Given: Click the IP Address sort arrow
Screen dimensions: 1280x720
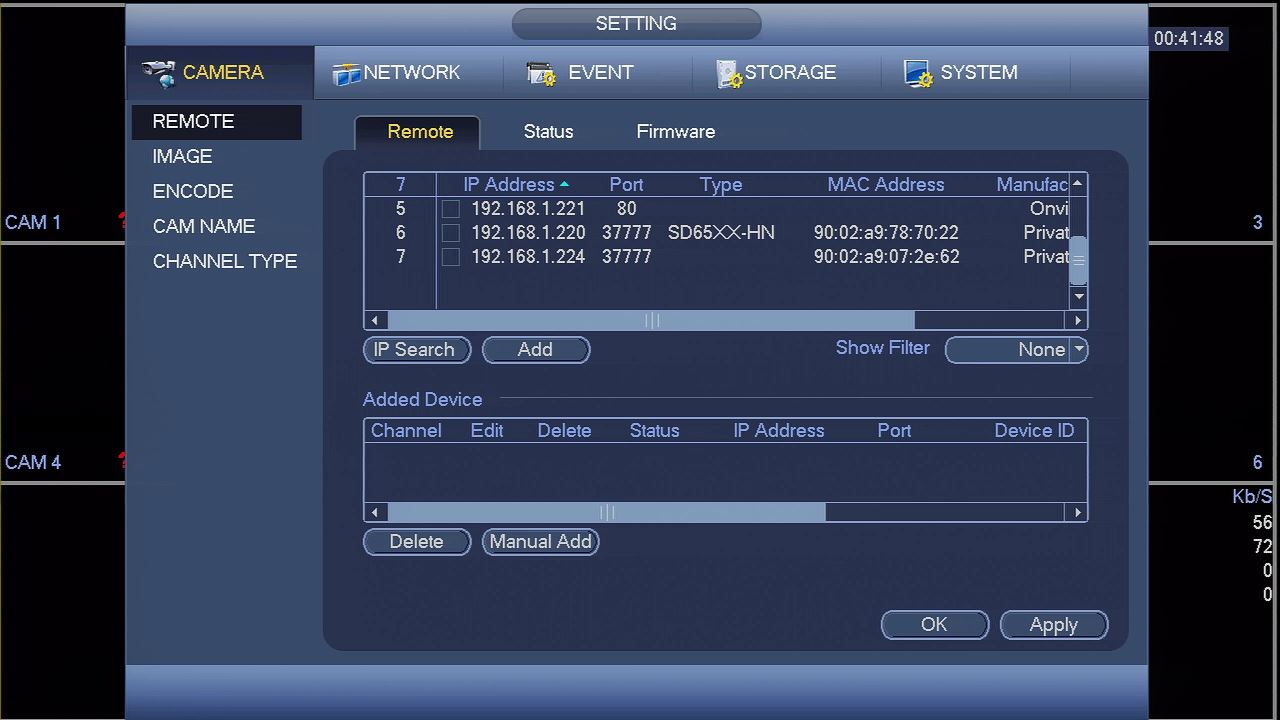Looking at the screenshot, I should click(x=565, y=185).
